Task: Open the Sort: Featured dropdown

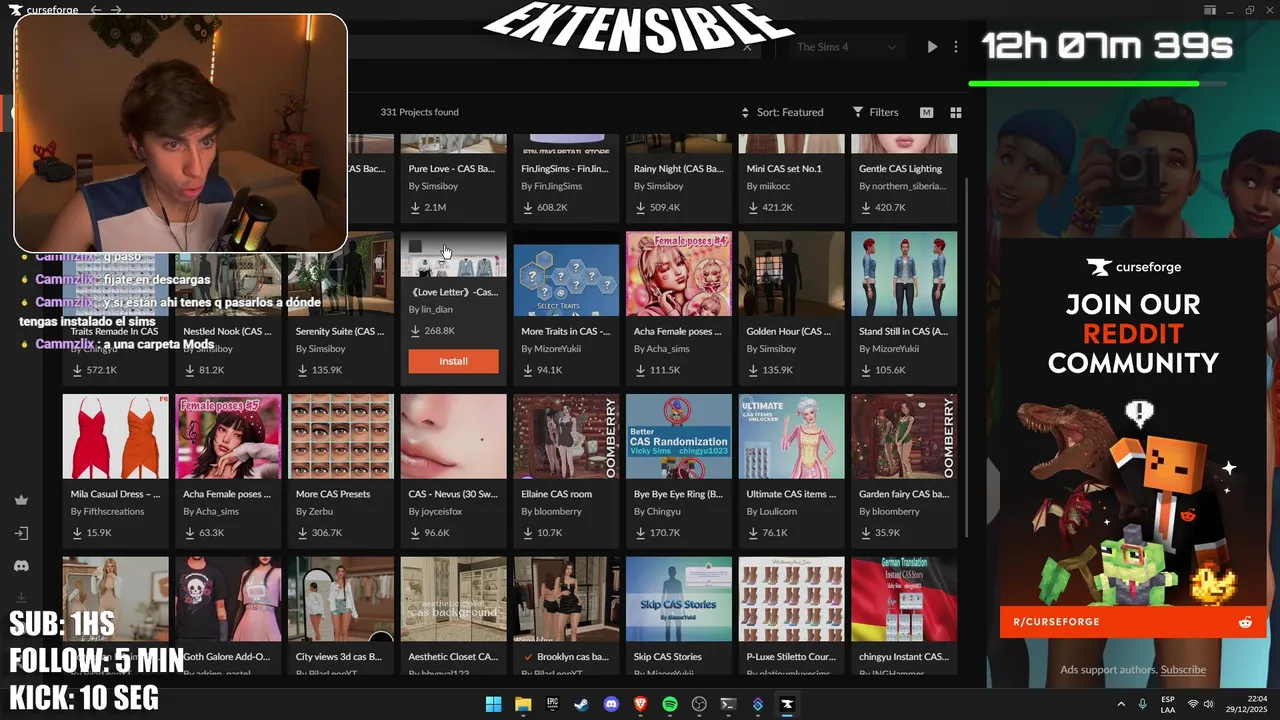Action: 782,112
